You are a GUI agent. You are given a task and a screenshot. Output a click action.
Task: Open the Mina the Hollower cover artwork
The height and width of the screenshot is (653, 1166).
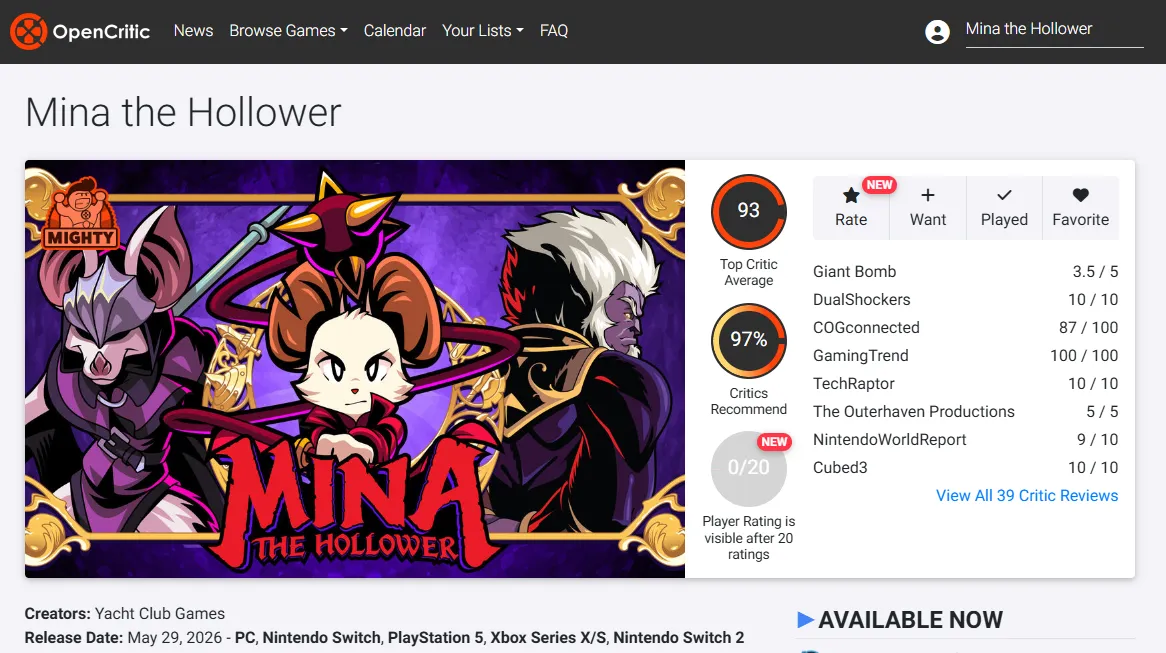point(355,369)
